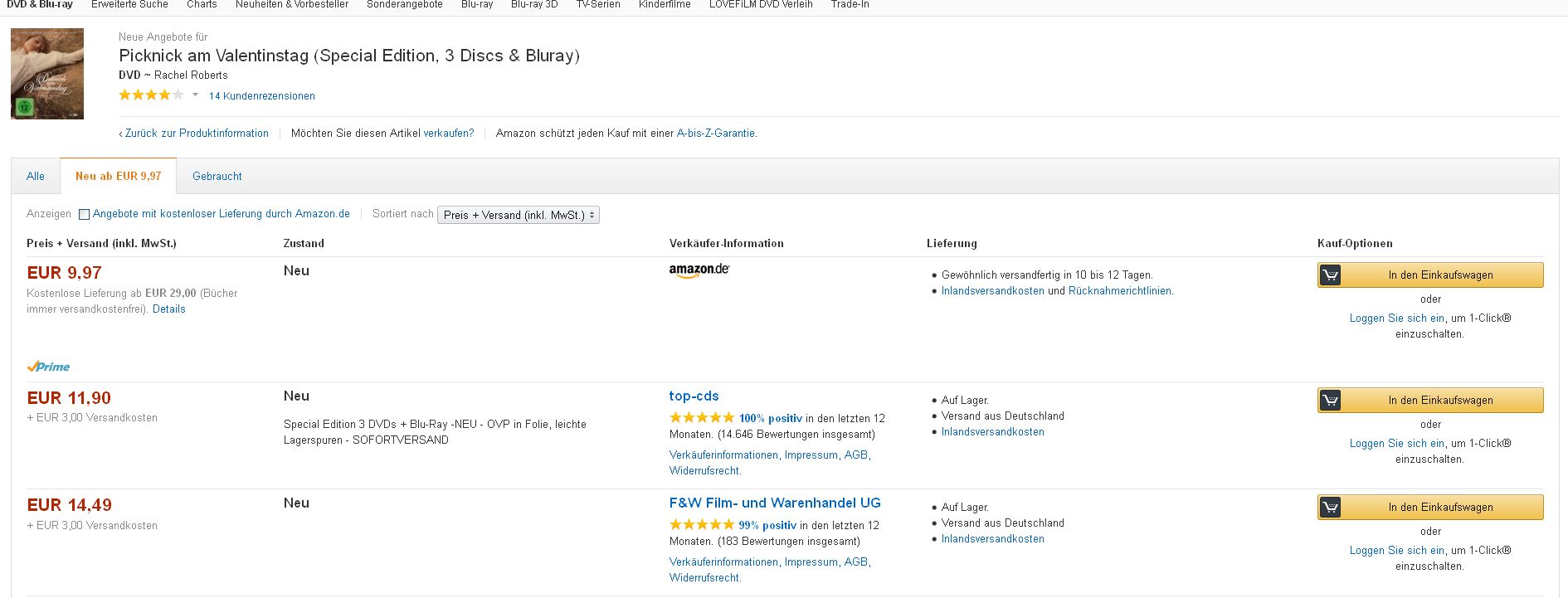Click the EUR 11,90 price text
The height and width of the screenshot is (598, 1568).
click(69, 398)
